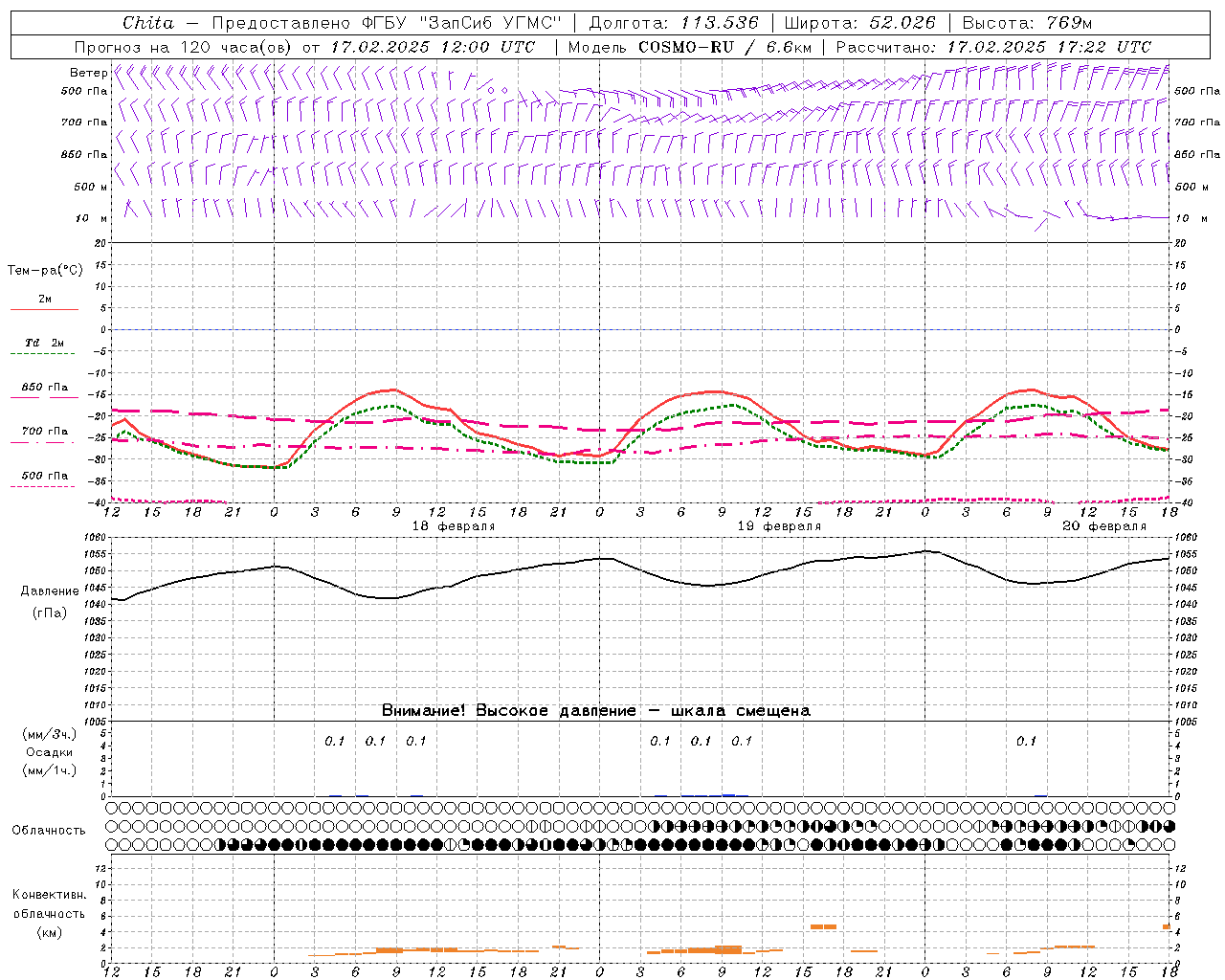Click the "10 м" wind level label on left
1225x980 pixels.
(x=92, y=218)
